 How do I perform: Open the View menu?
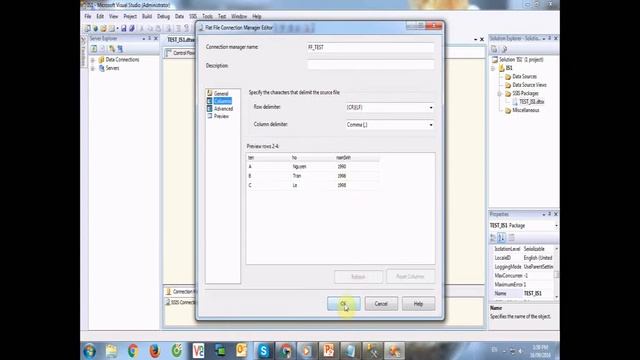(113, 16)
